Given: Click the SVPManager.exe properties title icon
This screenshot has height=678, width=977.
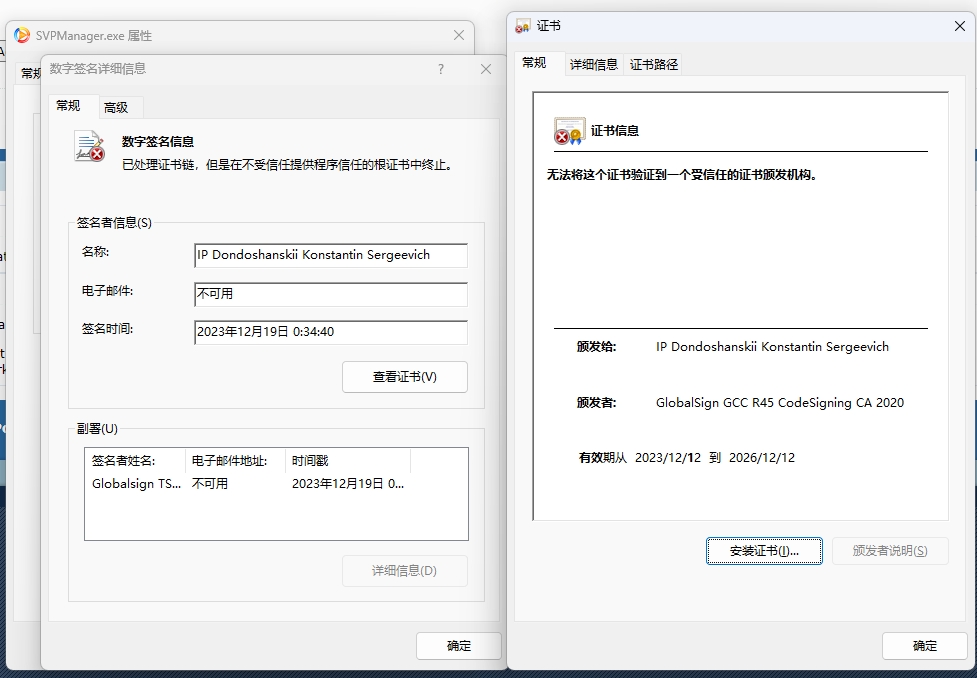Looking at the screenshot, I should pos(22,35).
